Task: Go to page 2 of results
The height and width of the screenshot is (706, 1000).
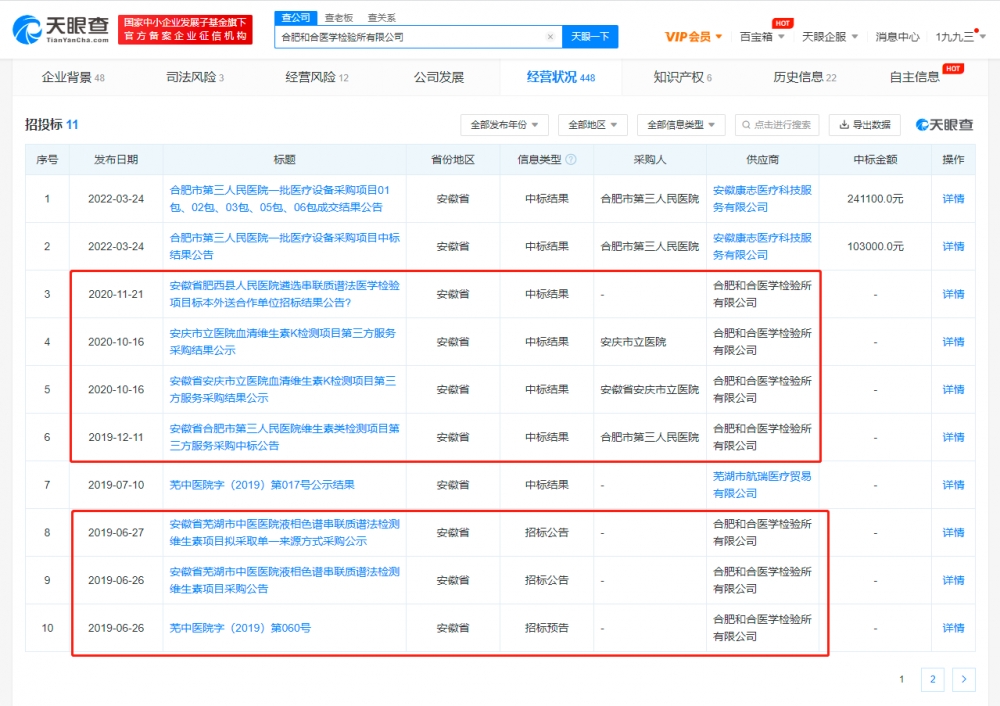Action: [x=932, y=679]
